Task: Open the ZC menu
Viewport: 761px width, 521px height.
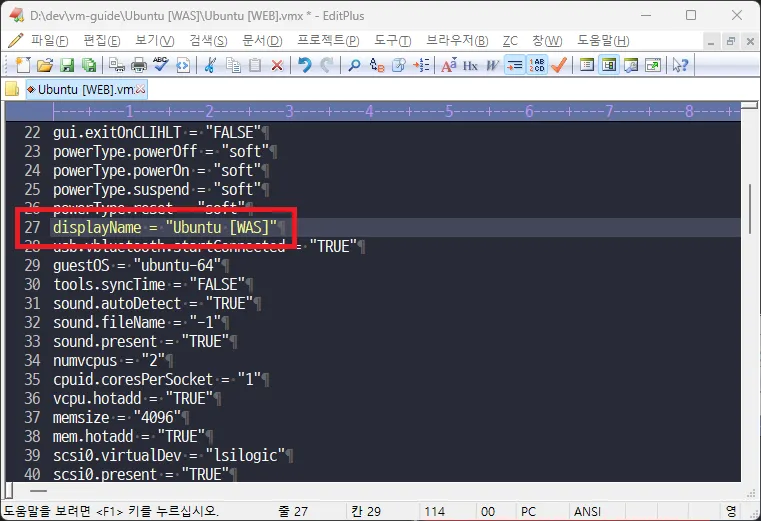Action: 510,40
